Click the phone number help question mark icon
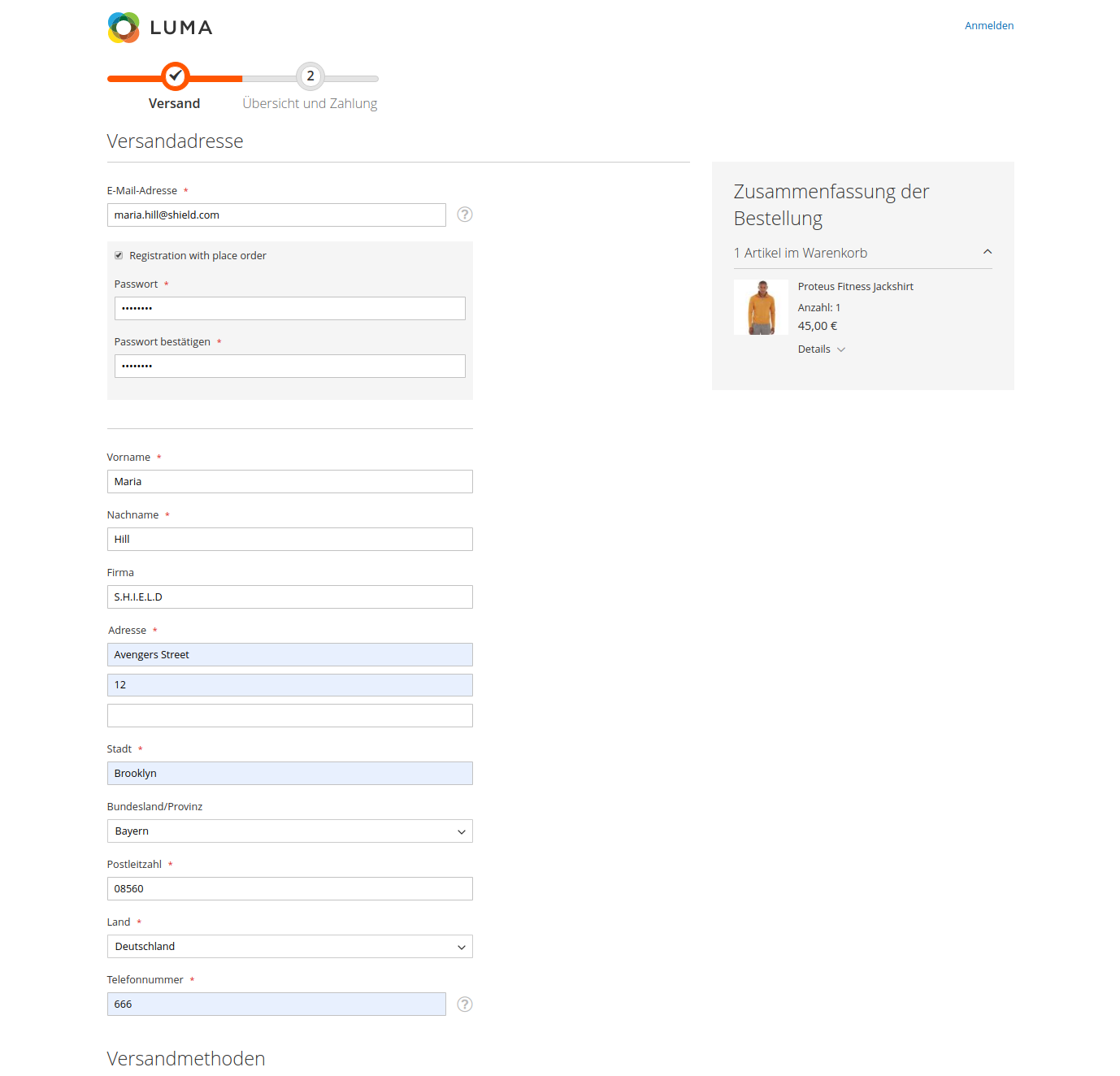The image size is (1120, 1076). point(465,1004)
